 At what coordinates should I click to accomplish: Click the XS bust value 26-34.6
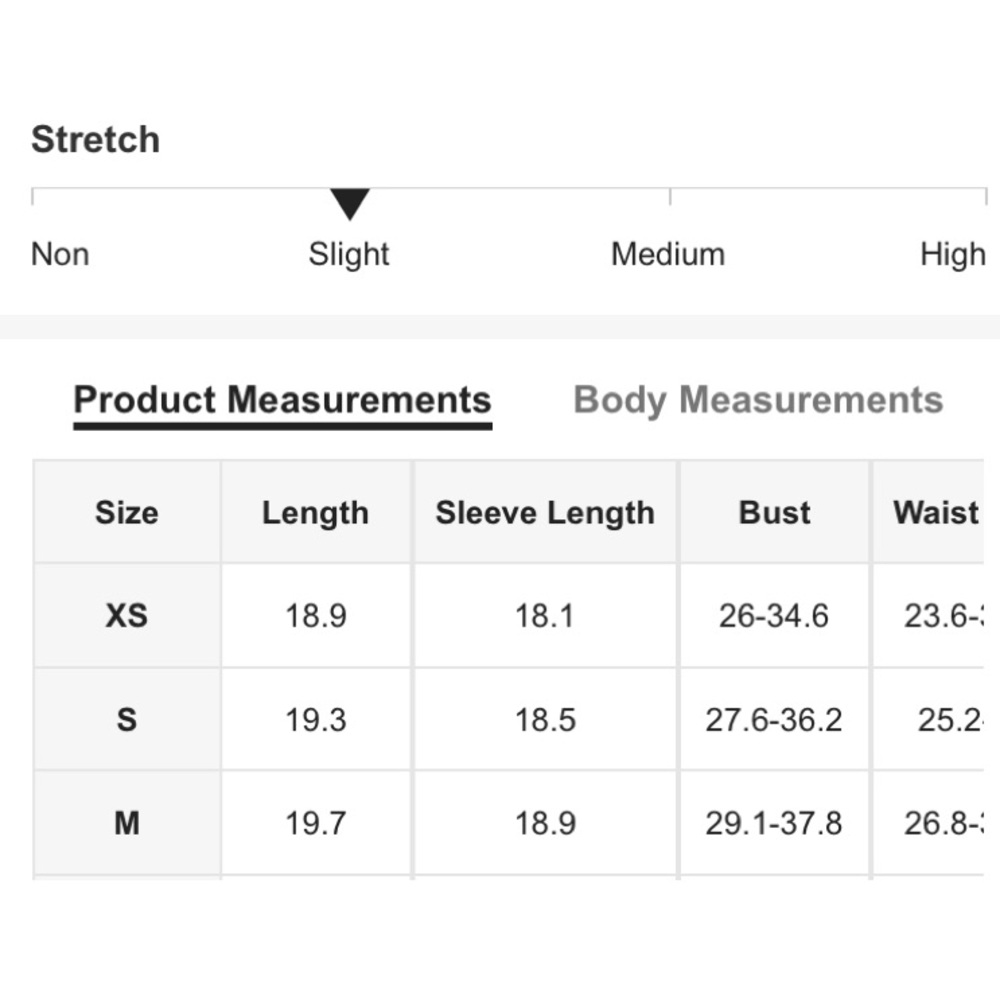774,616
